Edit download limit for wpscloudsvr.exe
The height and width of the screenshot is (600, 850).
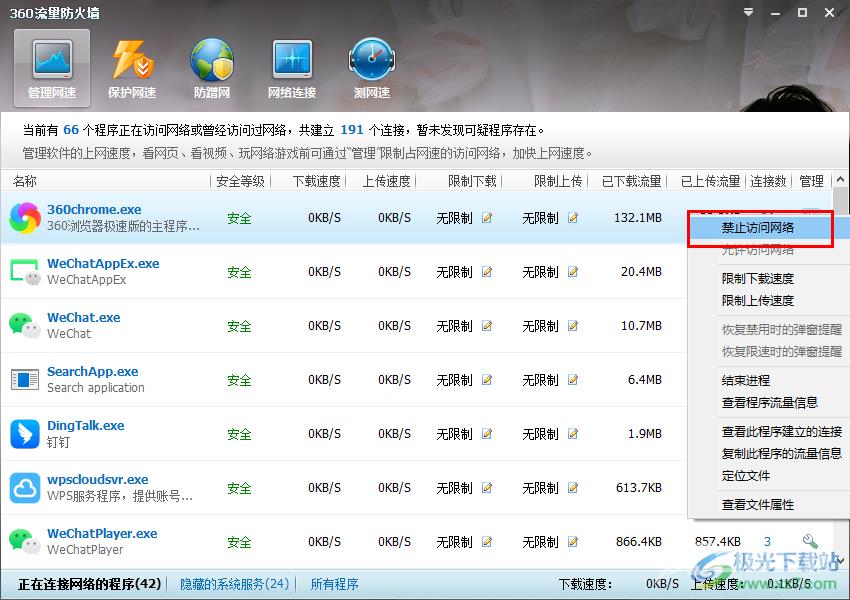click(x=487, y=488)
